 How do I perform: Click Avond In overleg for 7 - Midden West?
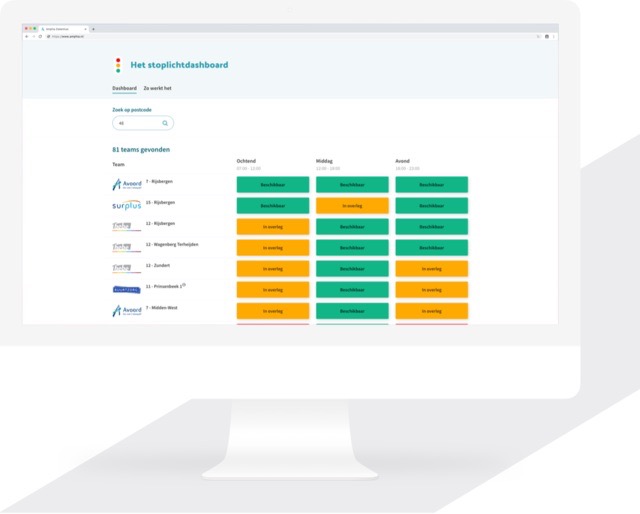click(431, 311)
